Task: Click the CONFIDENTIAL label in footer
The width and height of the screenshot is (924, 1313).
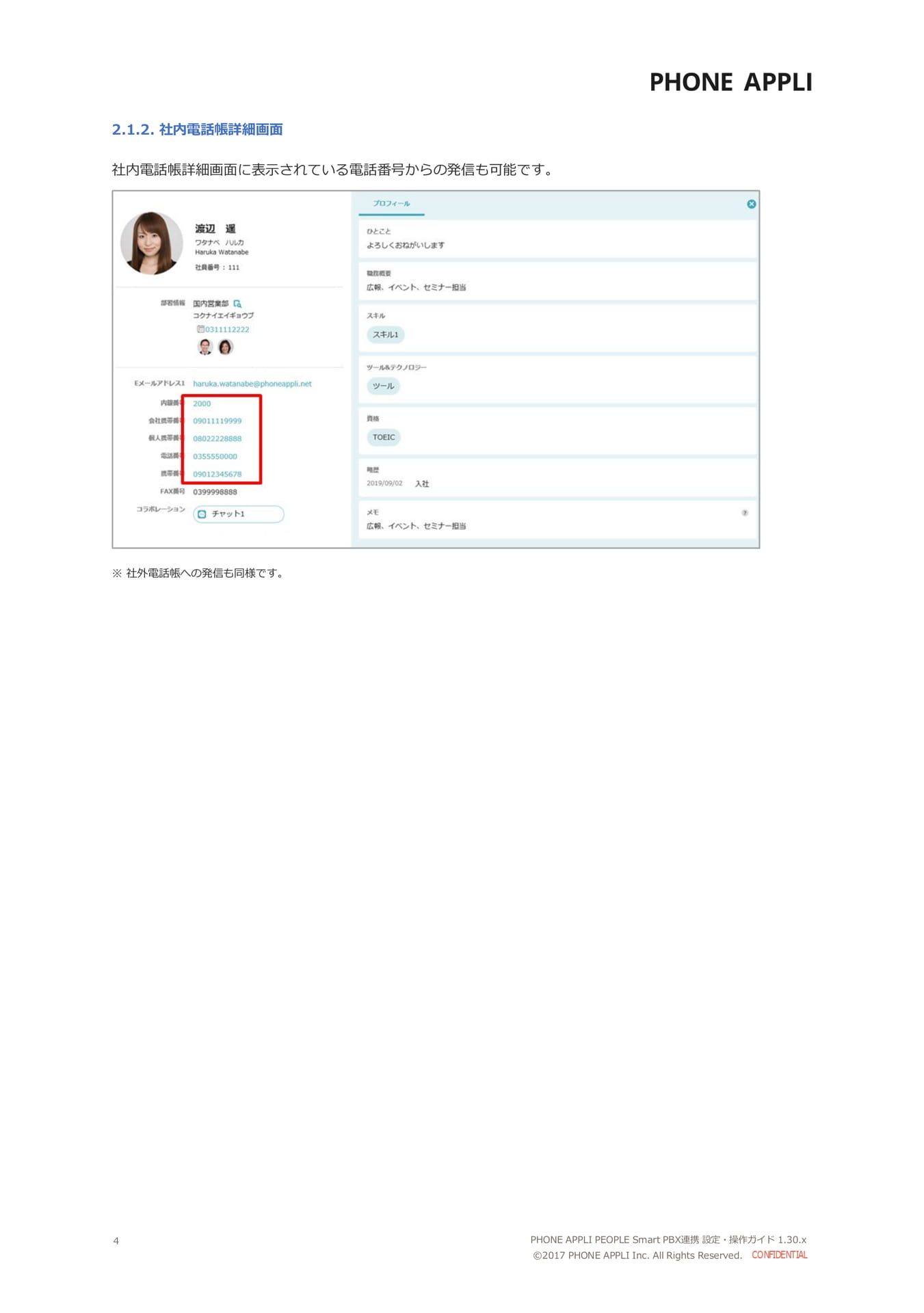Action: click(780, 1255)
